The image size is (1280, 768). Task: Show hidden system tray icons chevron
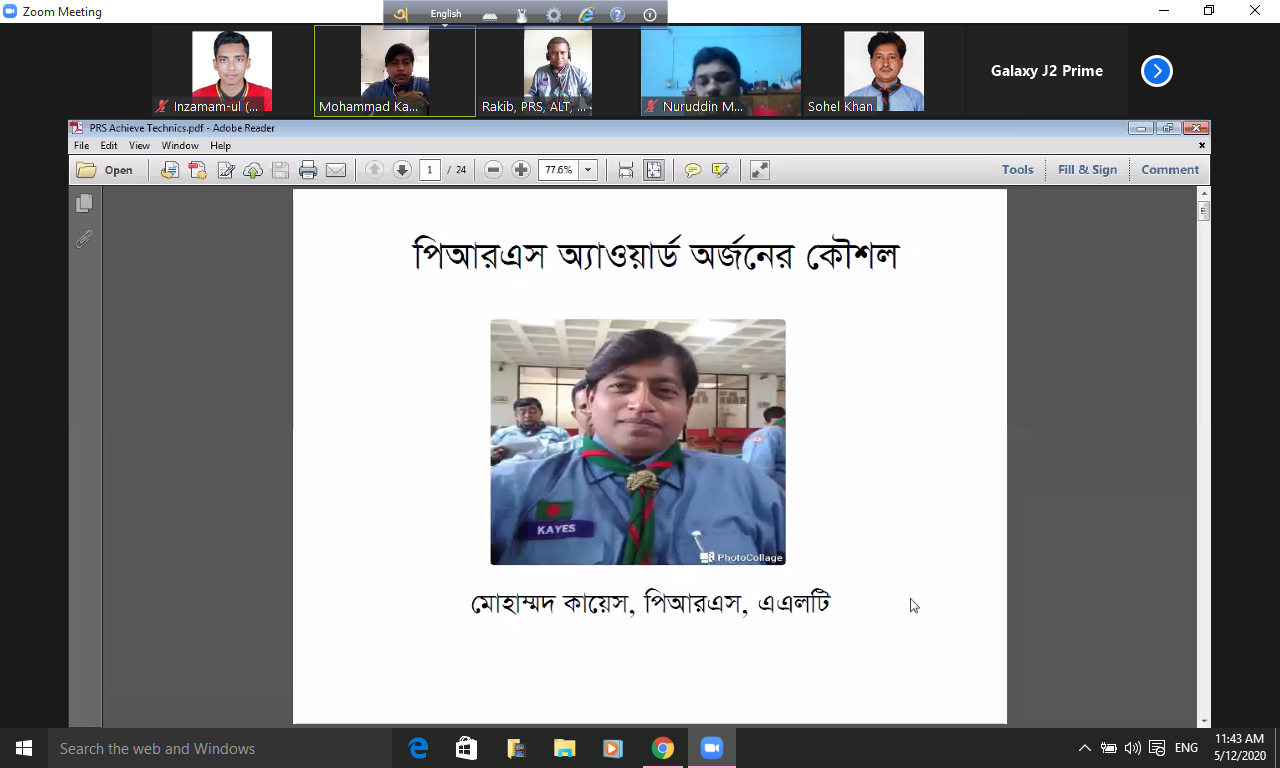(x=1084, y=748)
